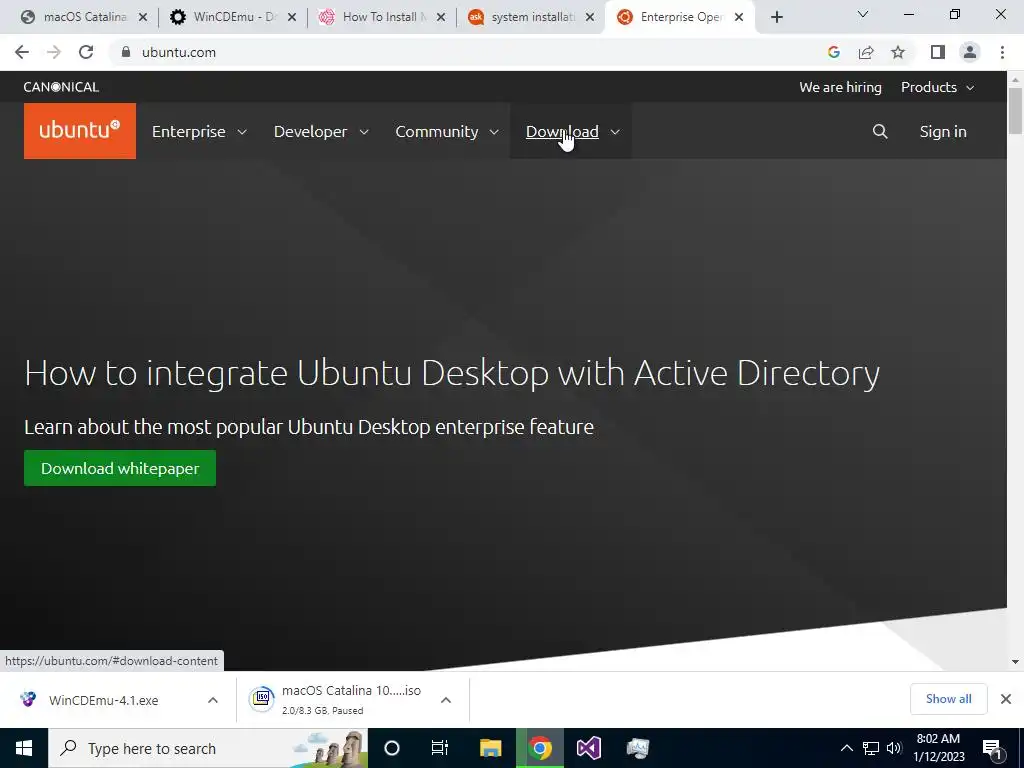Bookmark this page with the star icon
1024x768 pixels.
click(x=898, y=52)
